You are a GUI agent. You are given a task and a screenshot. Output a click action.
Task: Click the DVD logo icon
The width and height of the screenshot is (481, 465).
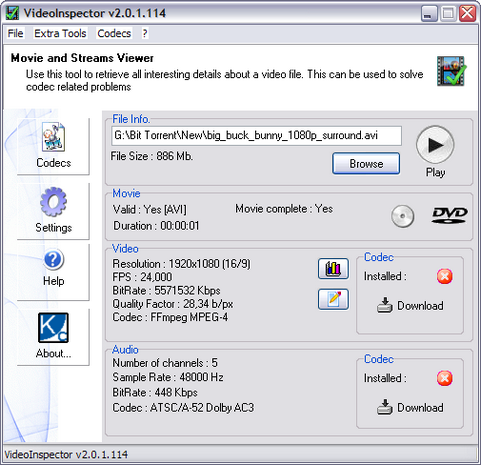click(x=450, y=215)
